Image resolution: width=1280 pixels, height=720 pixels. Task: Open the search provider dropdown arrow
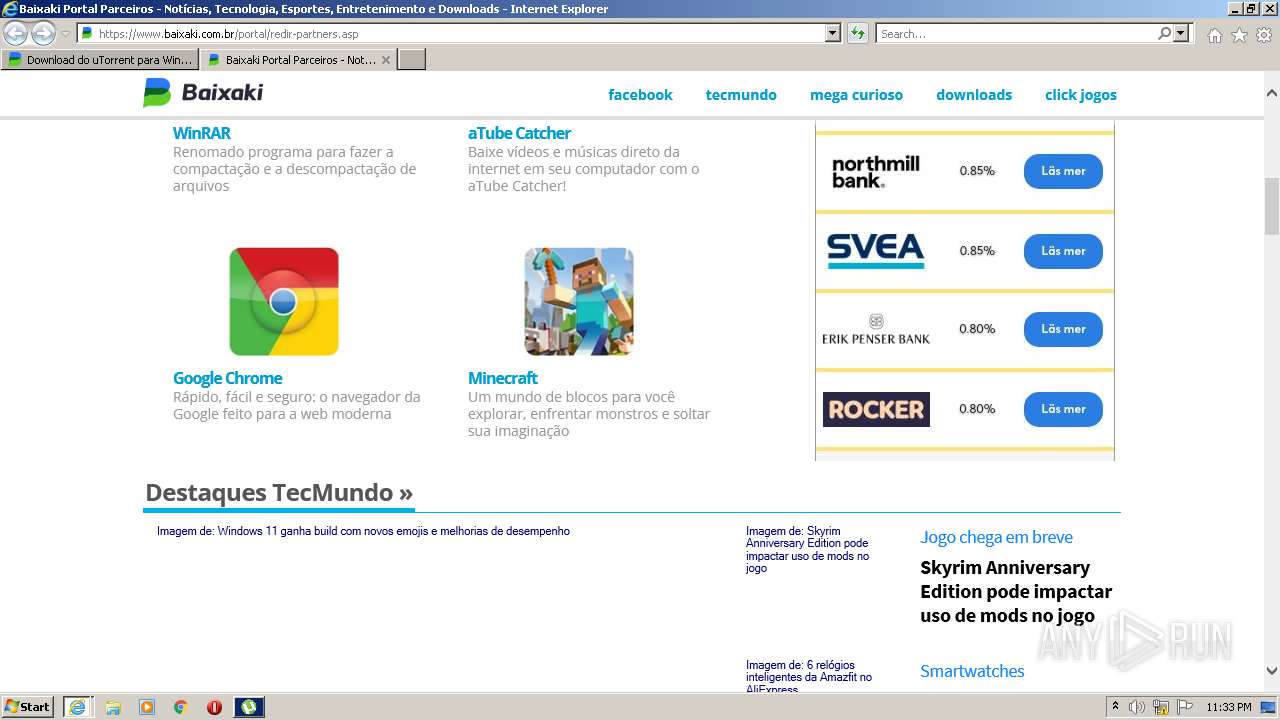pos(1182,33)
